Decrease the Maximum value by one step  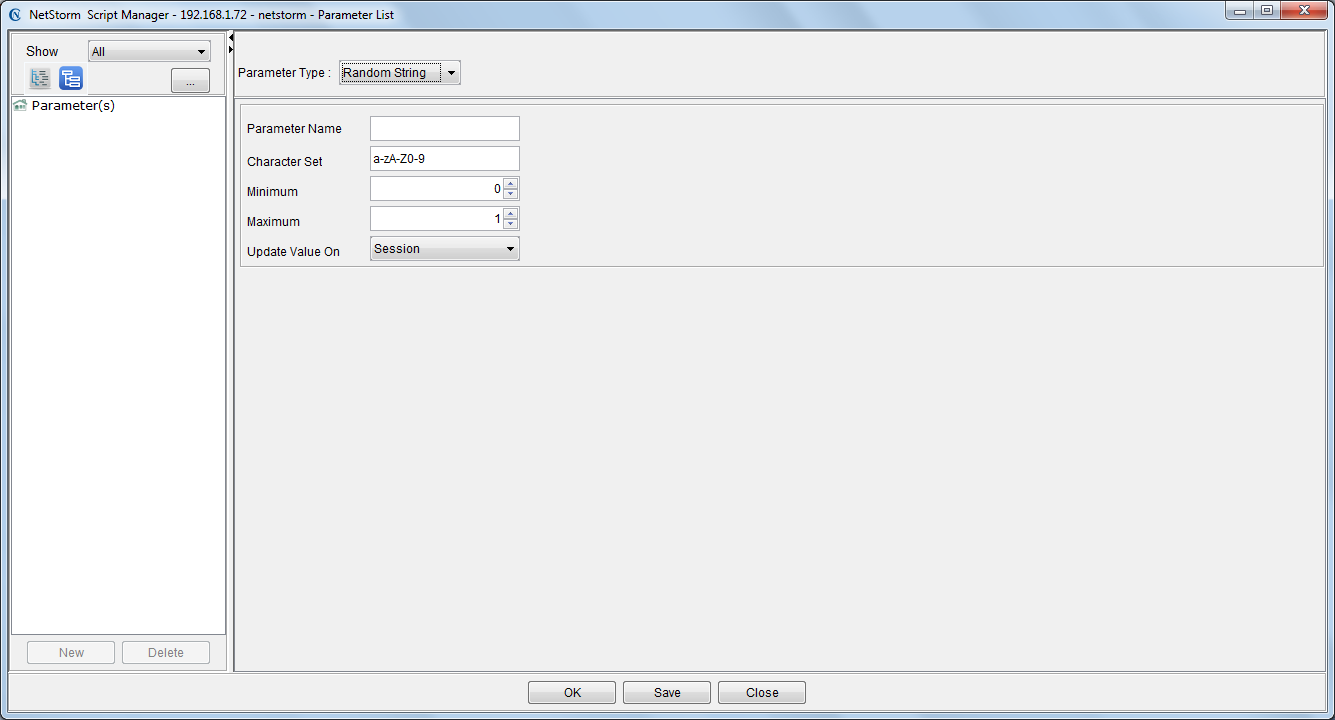[x=510, y=224]
